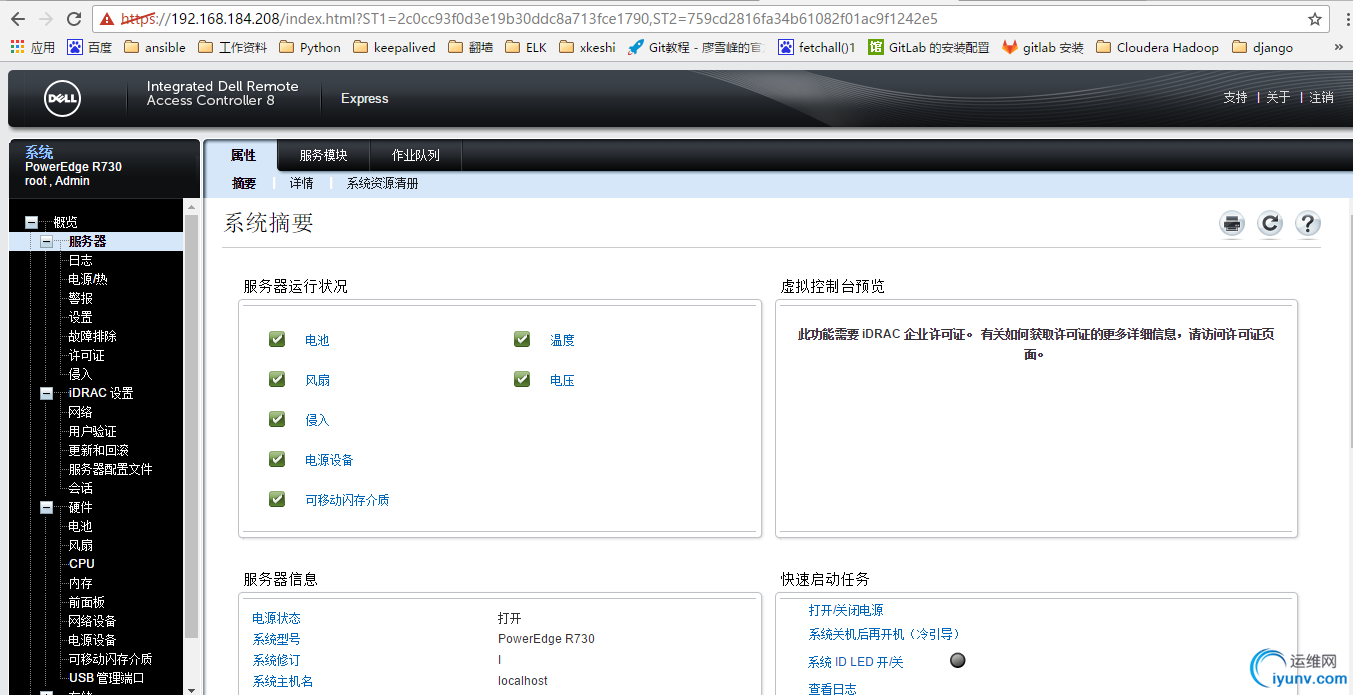
Task: Select USB 管理端口 in tree
Action: pyautogui.click(x=106, y=678)
